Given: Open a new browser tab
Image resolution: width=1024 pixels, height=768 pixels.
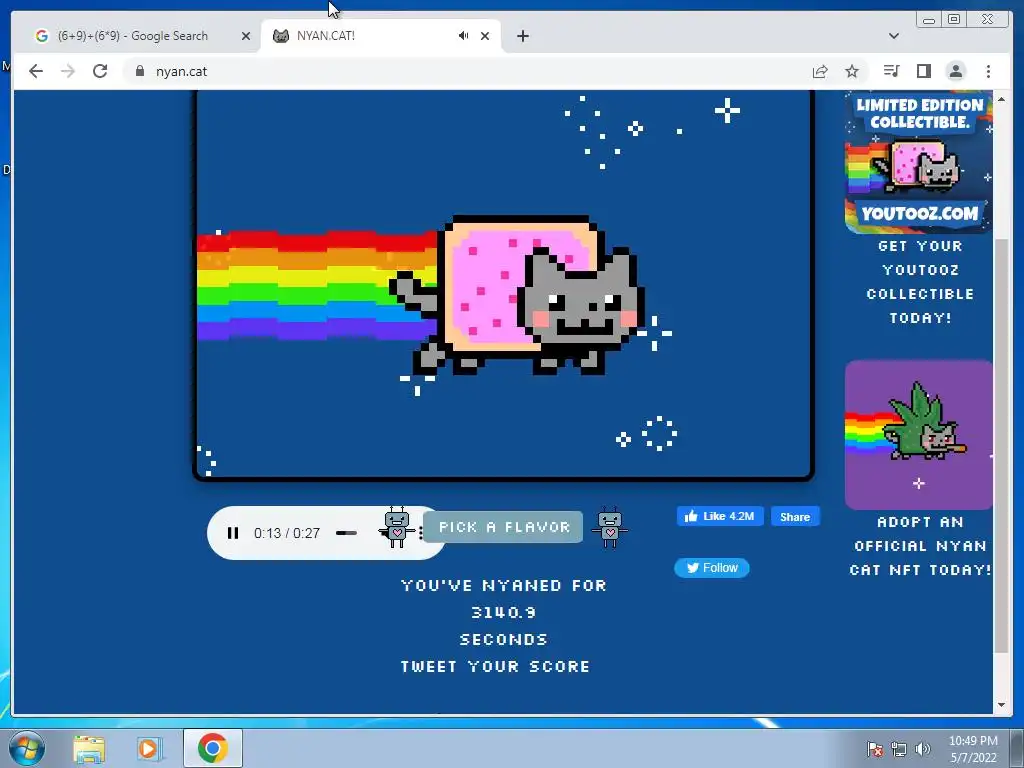Looking at the screenshot, I should (x=522, y=36).
